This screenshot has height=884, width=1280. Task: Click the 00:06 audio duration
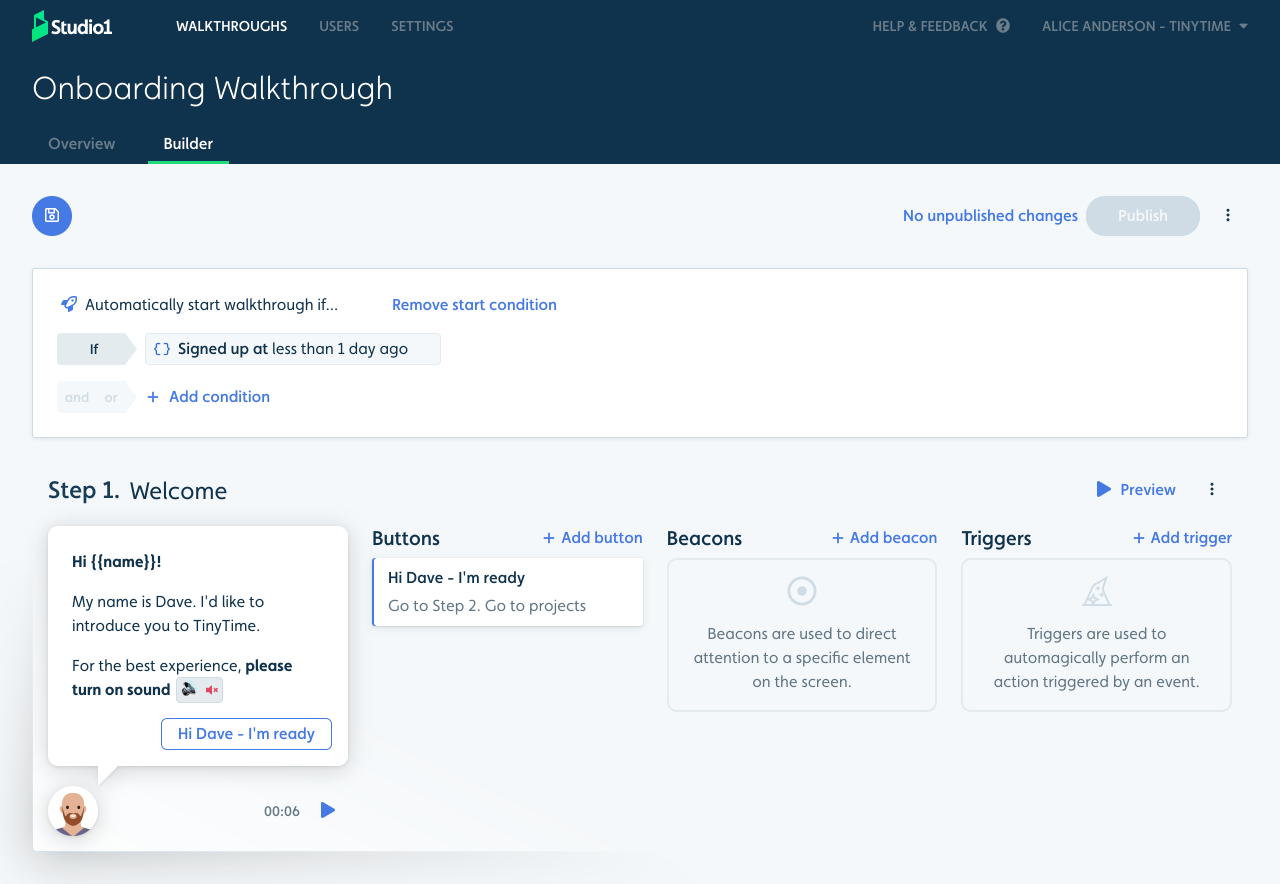[282, 811]
